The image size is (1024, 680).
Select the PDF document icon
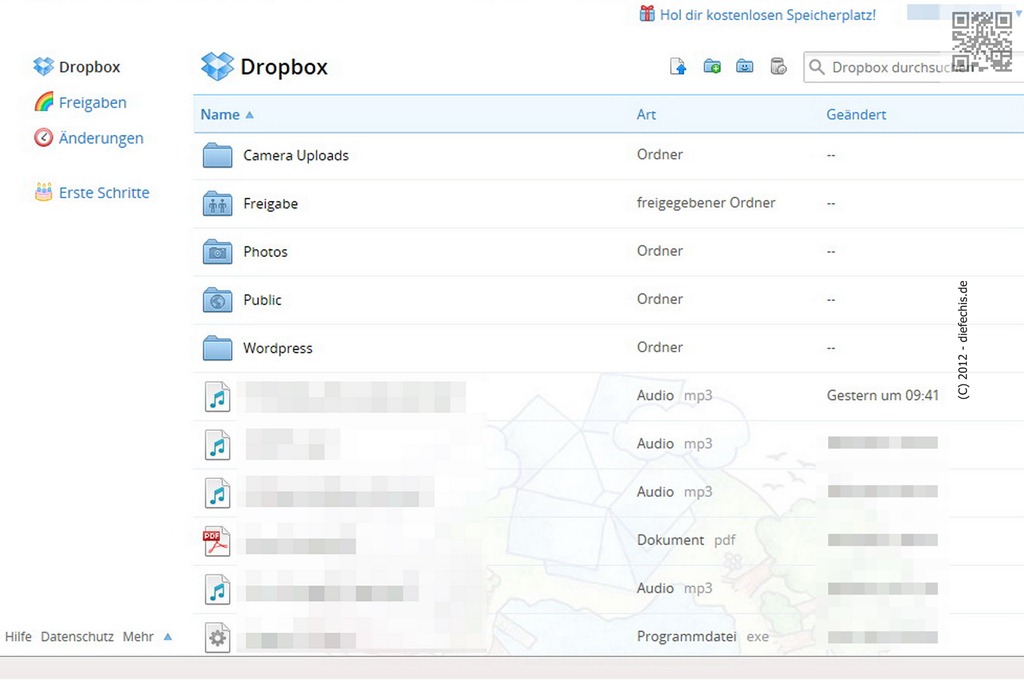[217, 541]
